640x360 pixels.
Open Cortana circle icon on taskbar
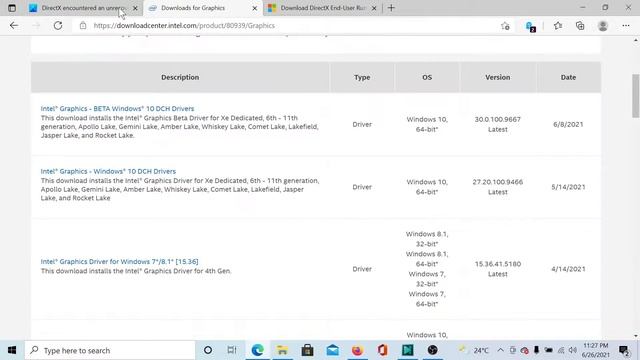208,350
